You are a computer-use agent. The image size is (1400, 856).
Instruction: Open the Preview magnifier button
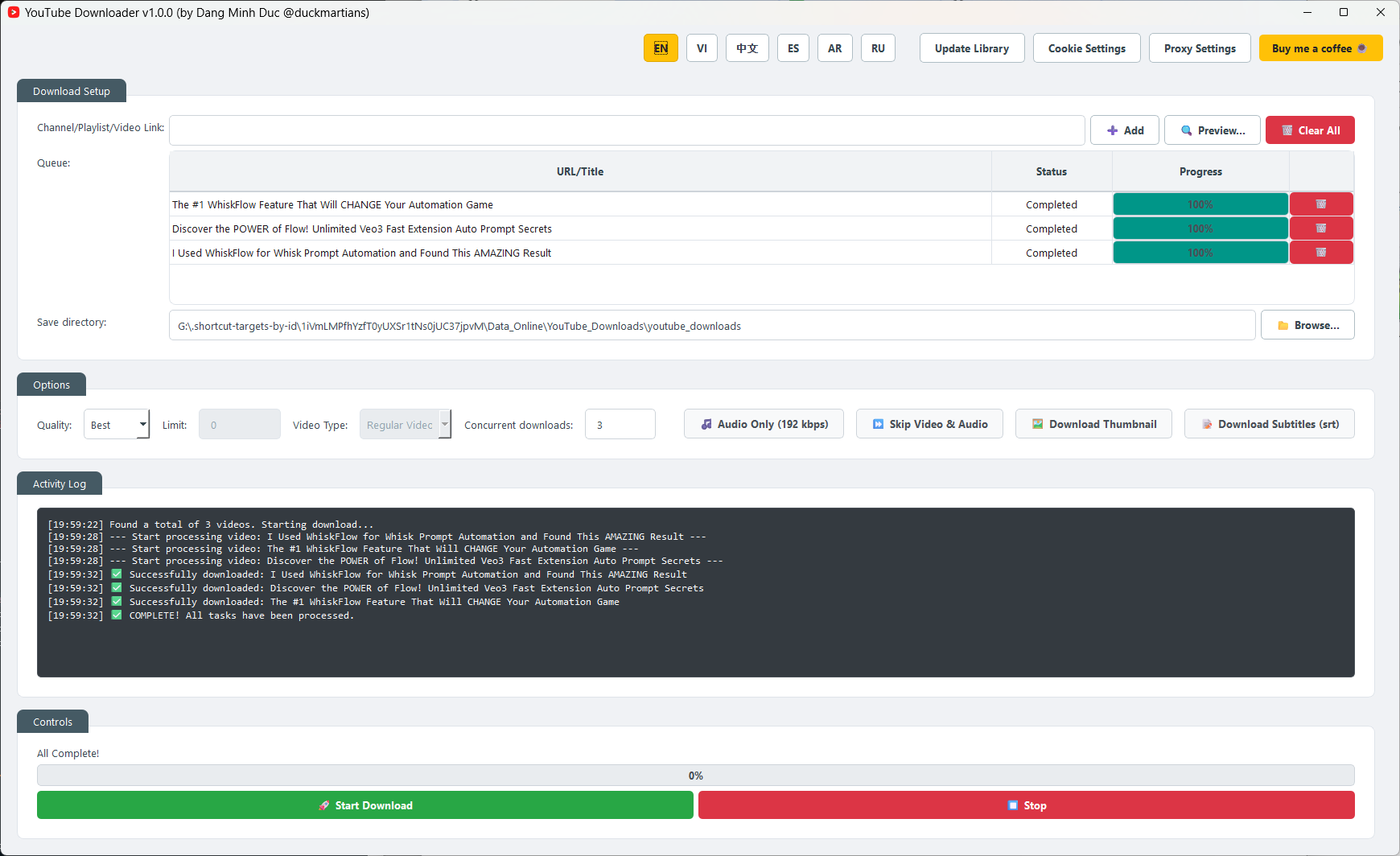(1213, 130)
